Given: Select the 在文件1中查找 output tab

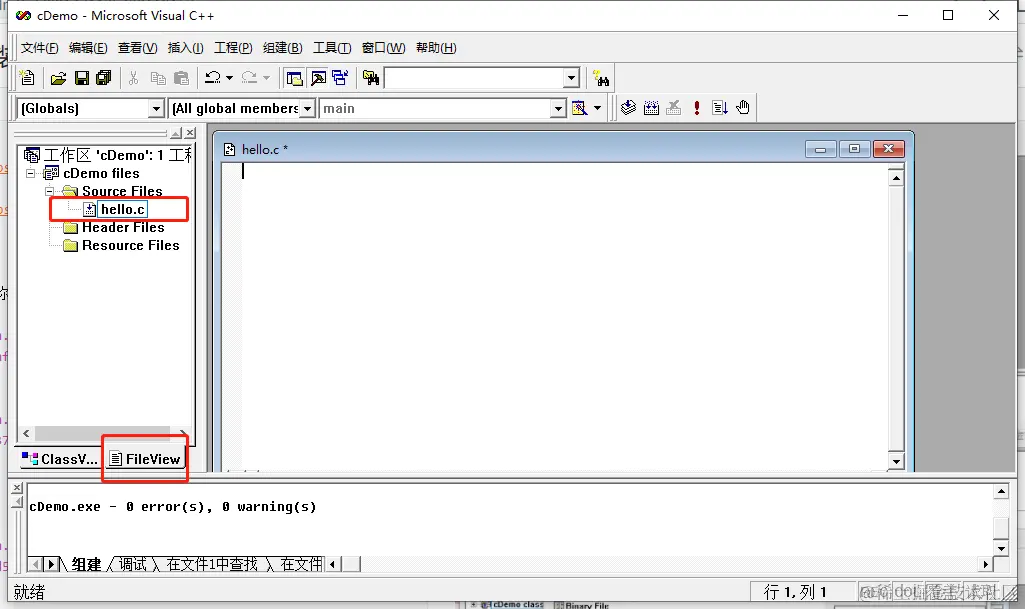Looking at the screenshot, I should pyautogui.click(x=212, y=564).
